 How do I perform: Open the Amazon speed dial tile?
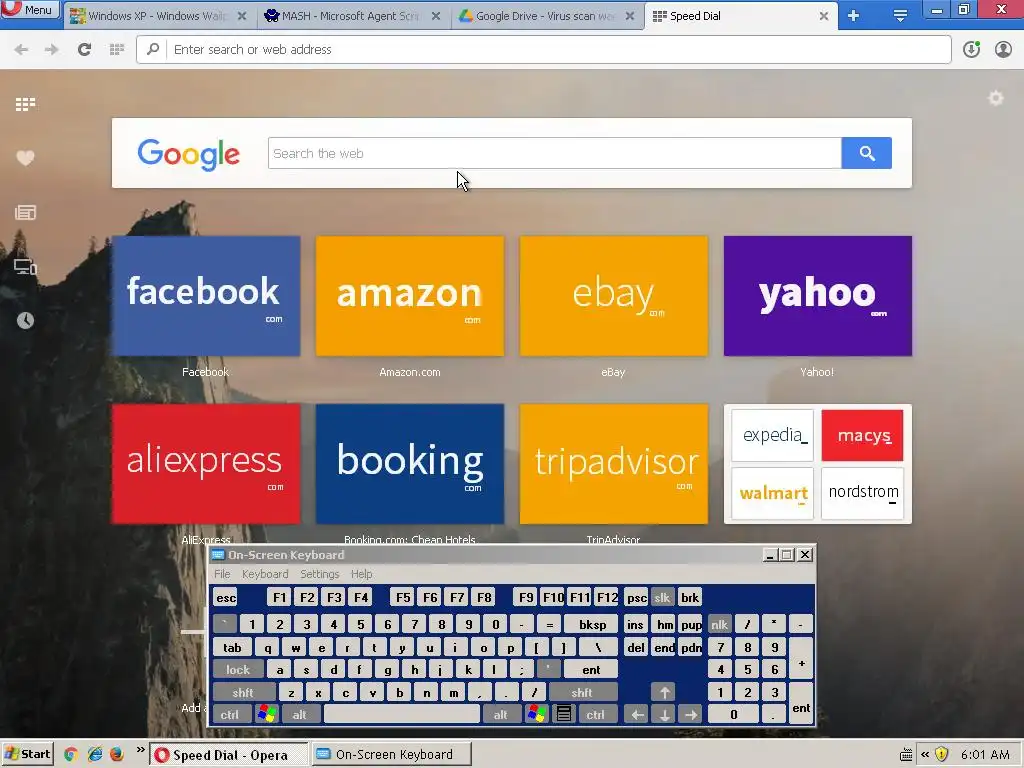point(410,296)
